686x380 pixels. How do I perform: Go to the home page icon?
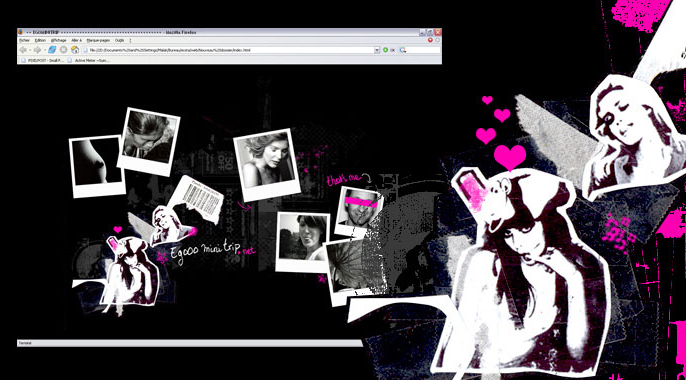pyautogui.click(x=75, y=50)
